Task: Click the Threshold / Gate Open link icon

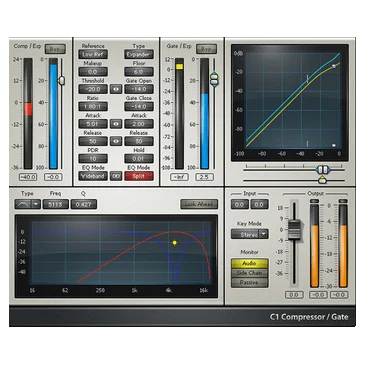Action: [116, 89]
